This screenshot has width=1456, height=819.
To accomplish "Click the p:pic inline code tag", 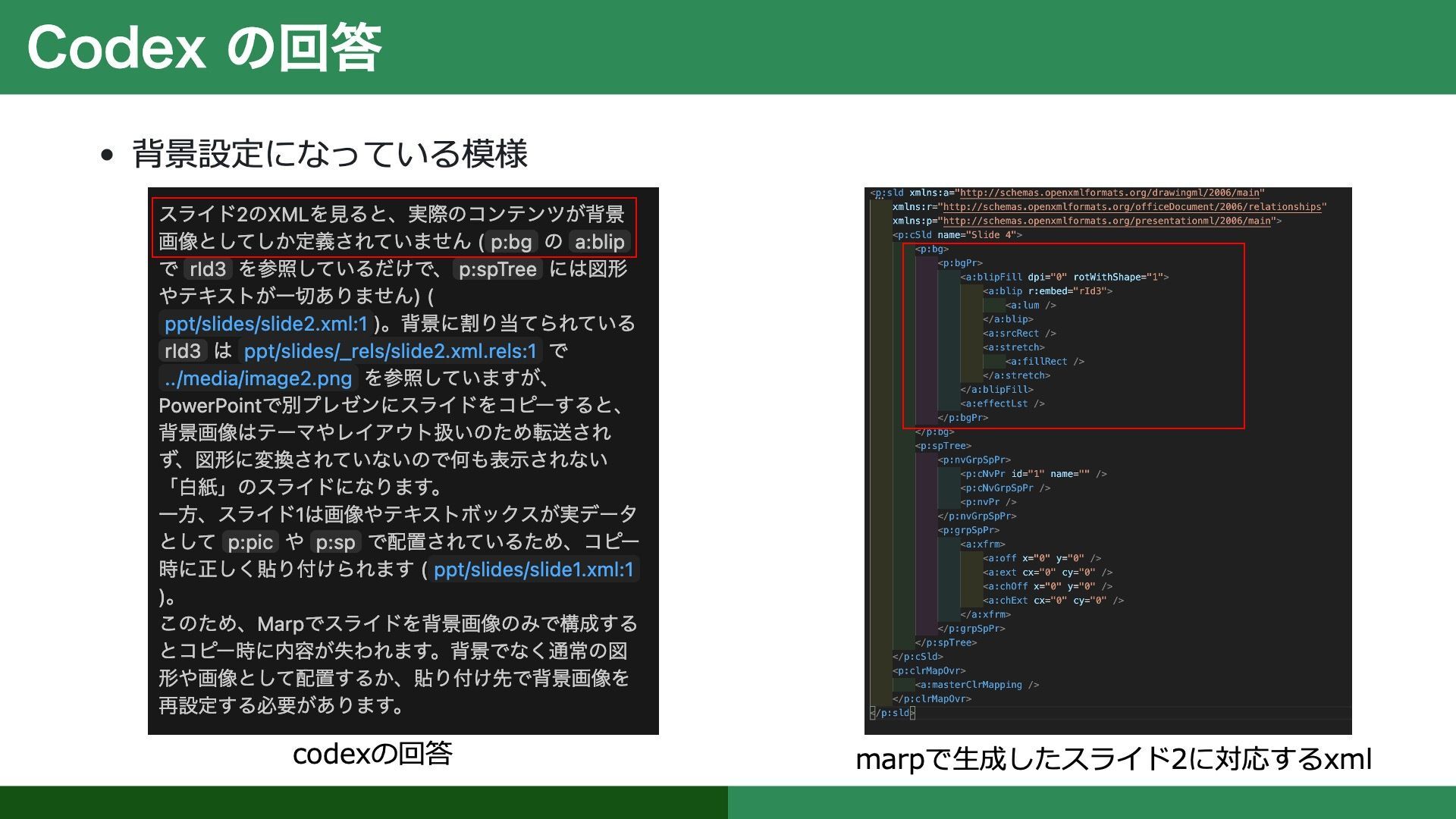I will coord(250,542).
